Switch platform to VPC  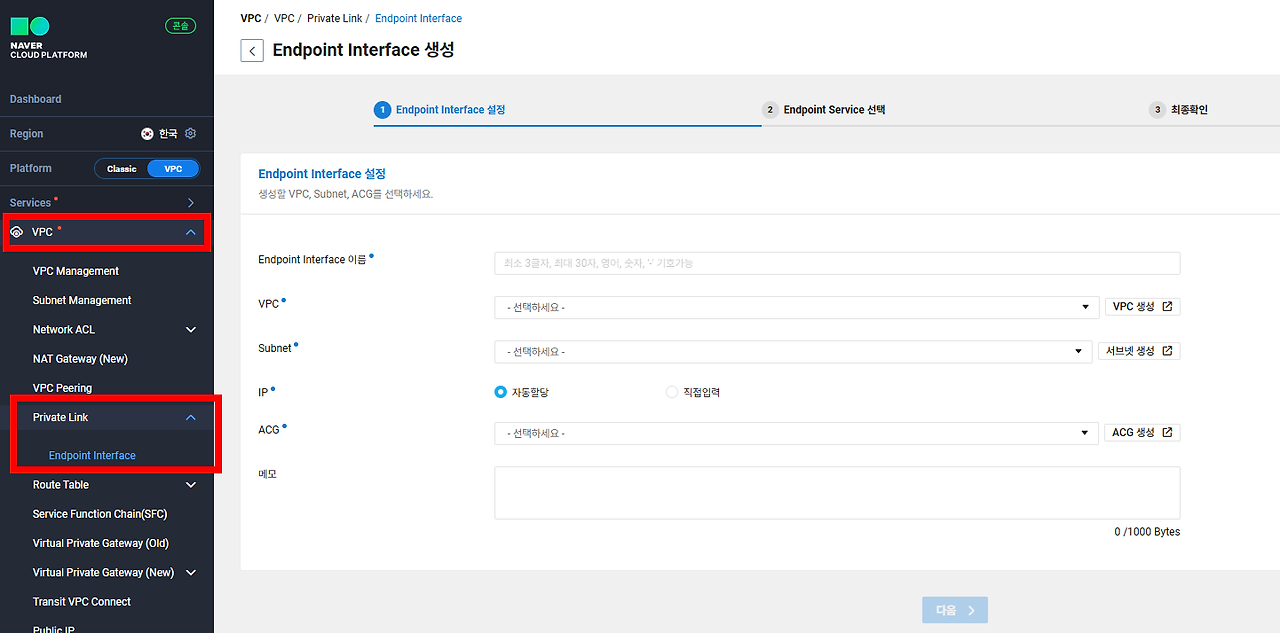(173, 169)
